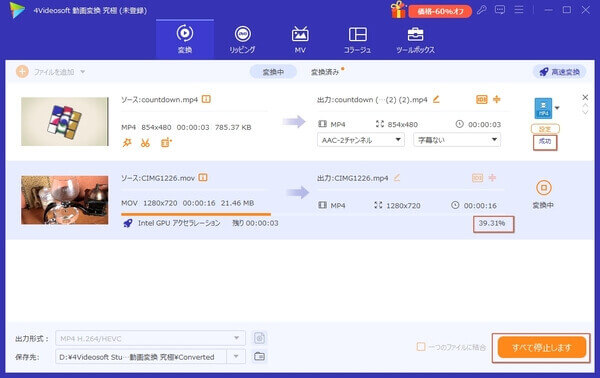This screenshot has width=600, height=378.
Task: Click the 4Videosoft app logo
Action: click(x=17, y=10)
